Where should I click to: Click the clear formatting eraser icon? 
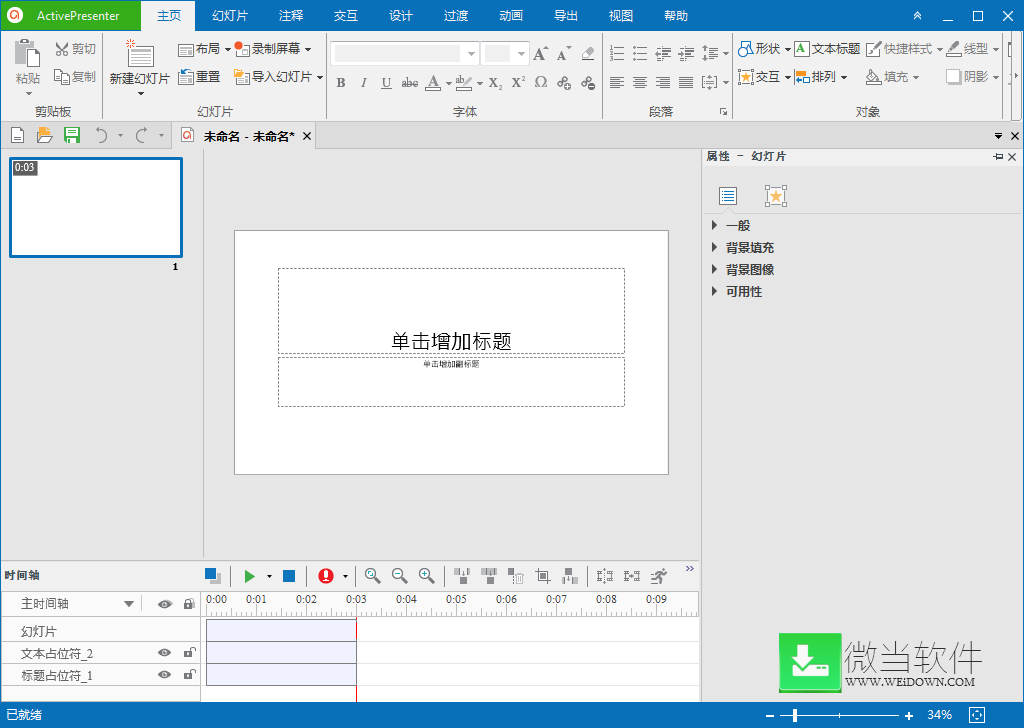pos(588,54)
